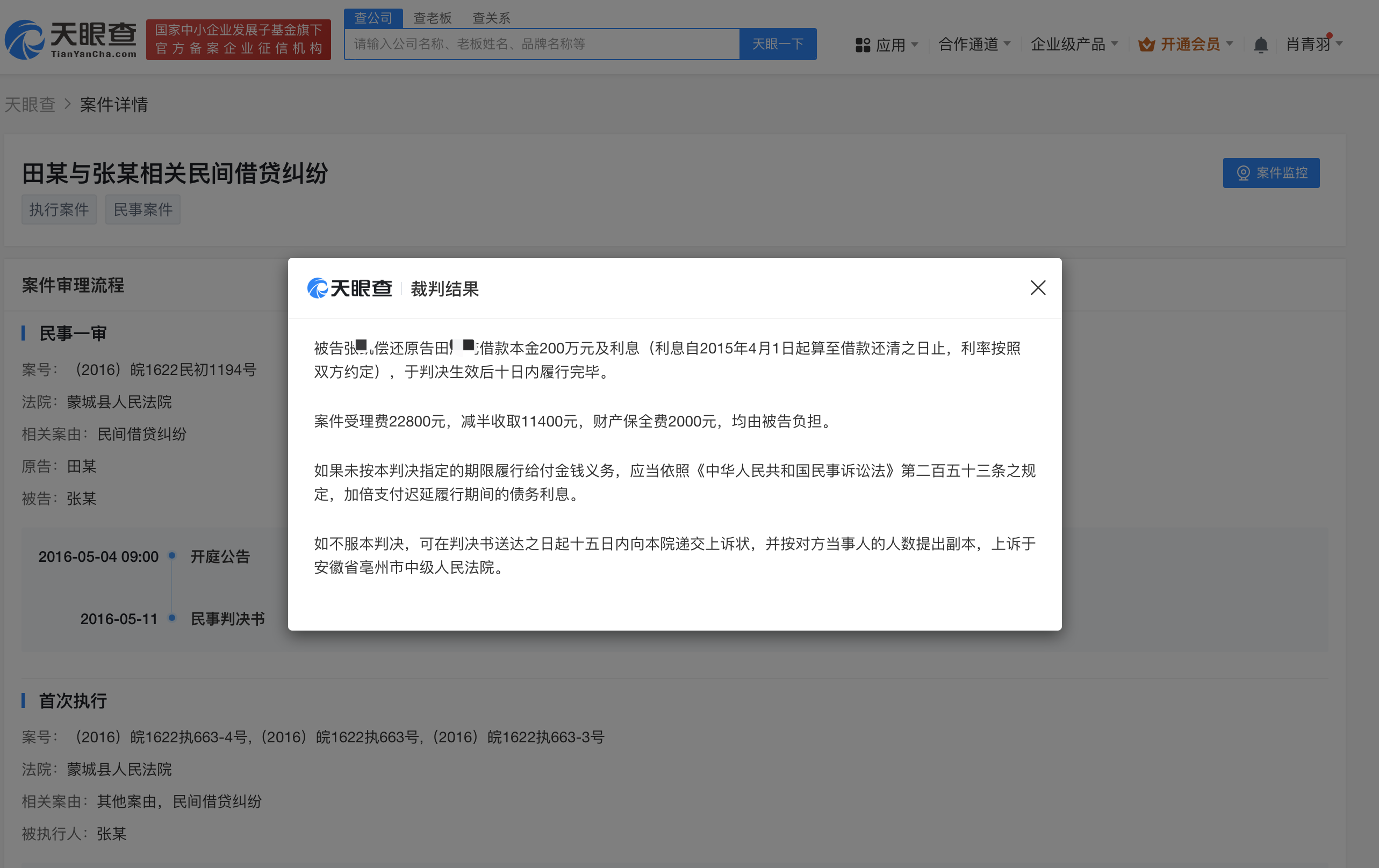
Task: Close the 裁判结果 dialog
Action: click(x=1038, y=287)
